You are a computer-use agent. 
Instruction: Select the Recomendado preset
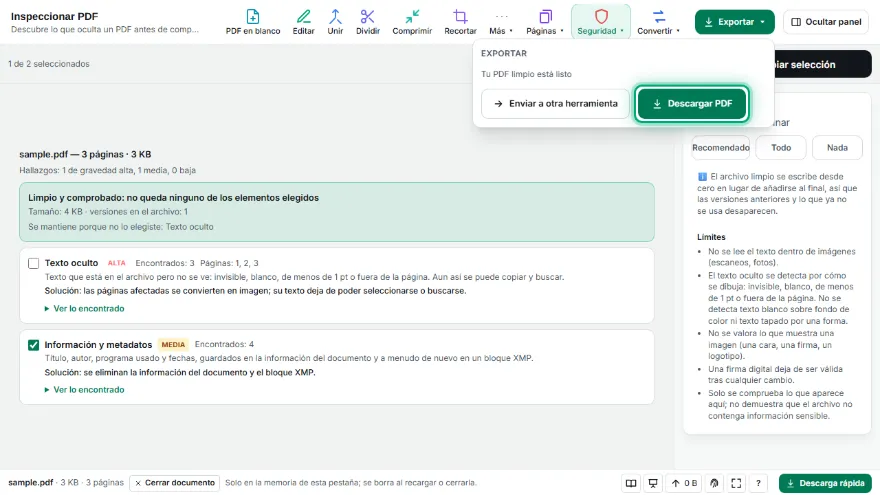[721, 148]
